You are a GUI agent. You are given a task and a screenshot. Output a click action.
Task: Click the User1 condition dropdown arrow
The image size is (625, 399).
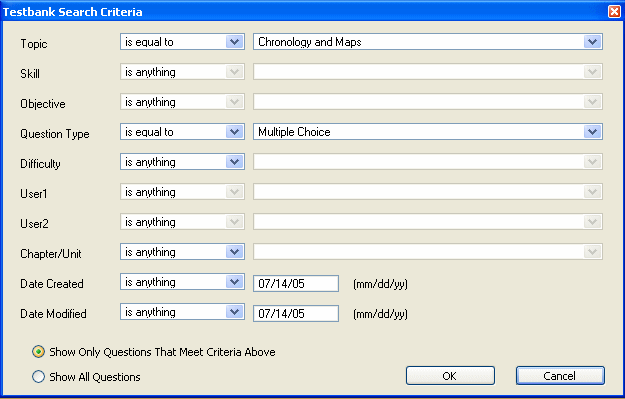coord(235,192)
